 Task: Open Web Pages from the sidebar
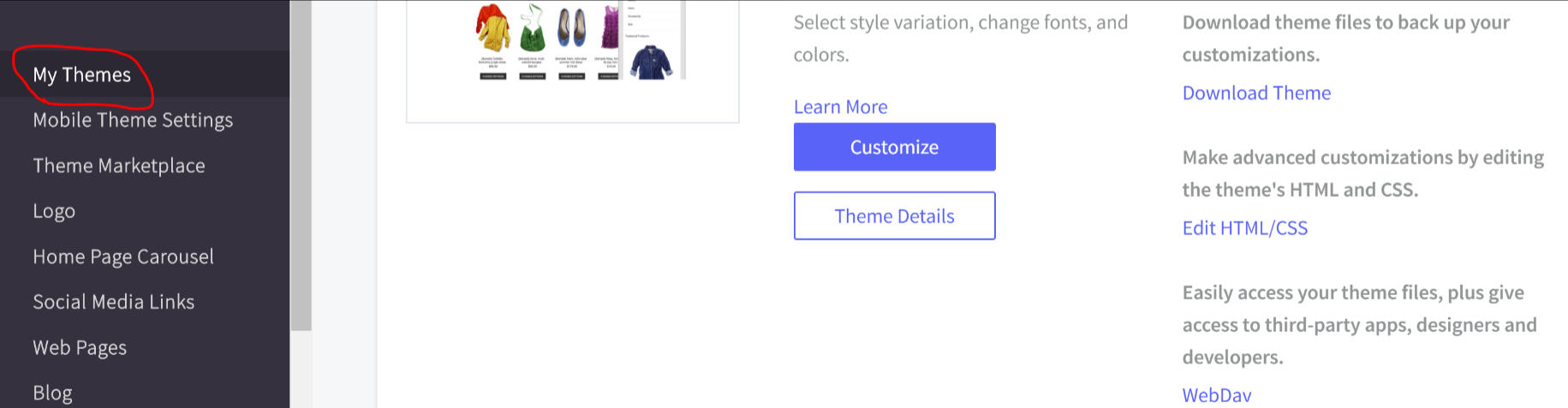tap(80, 348)
